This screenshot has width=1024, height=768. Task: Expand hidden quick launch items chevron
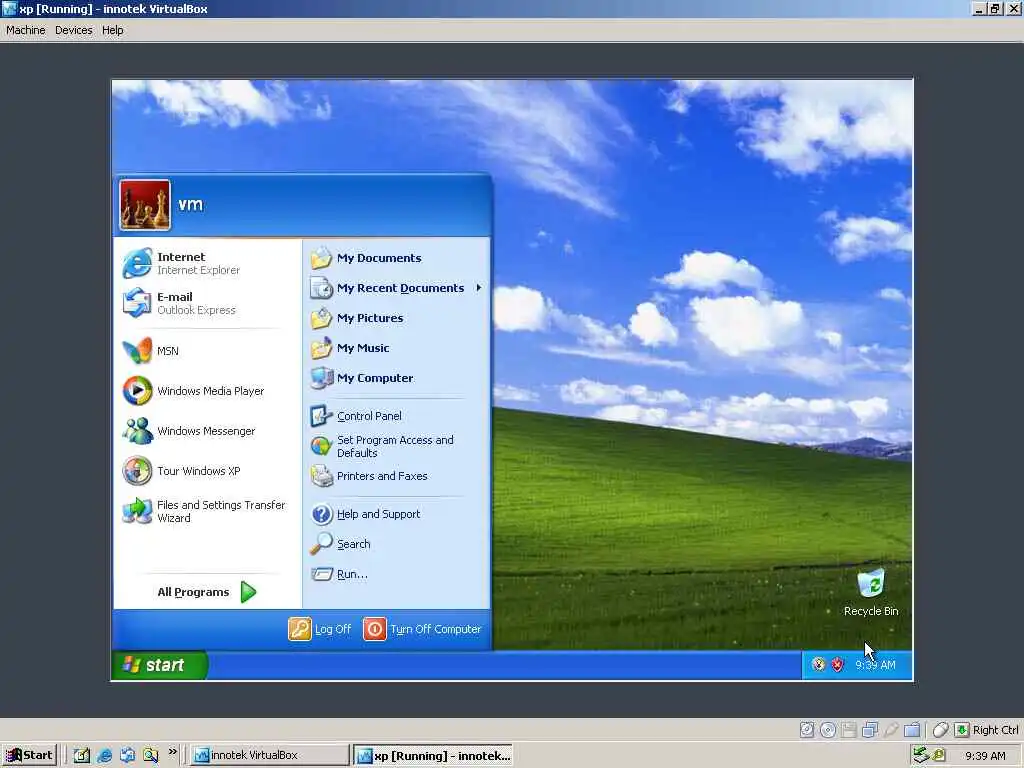point(172,752)
